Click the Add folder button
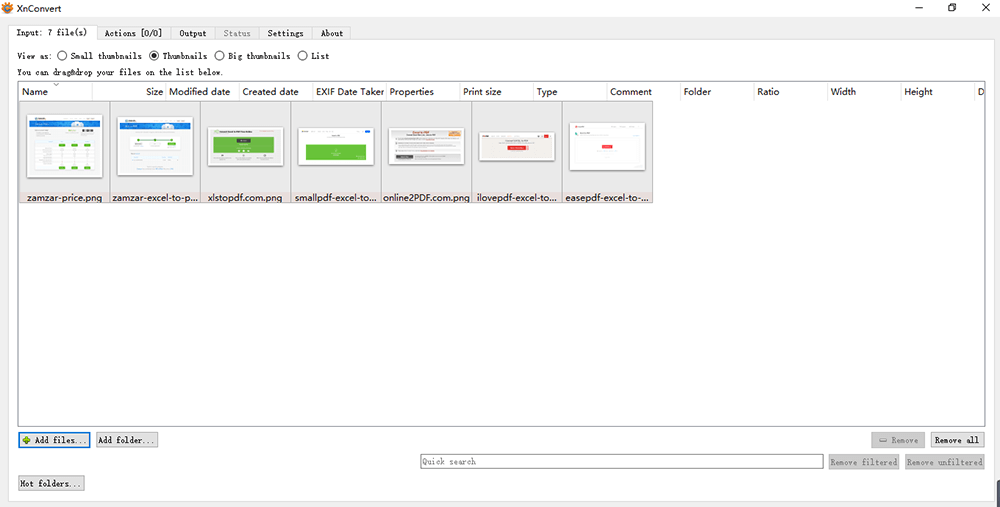 (127, 440)
